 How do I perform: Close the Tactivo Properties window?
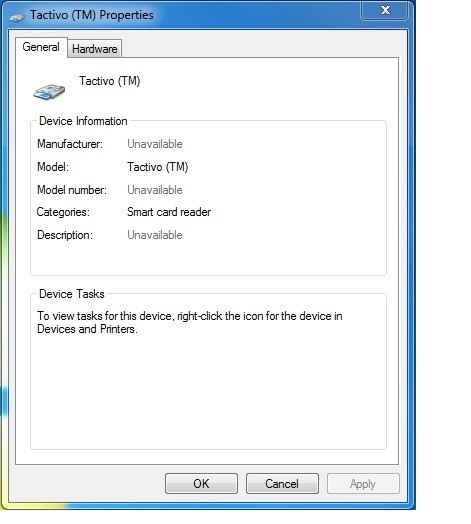coord(385,10)
